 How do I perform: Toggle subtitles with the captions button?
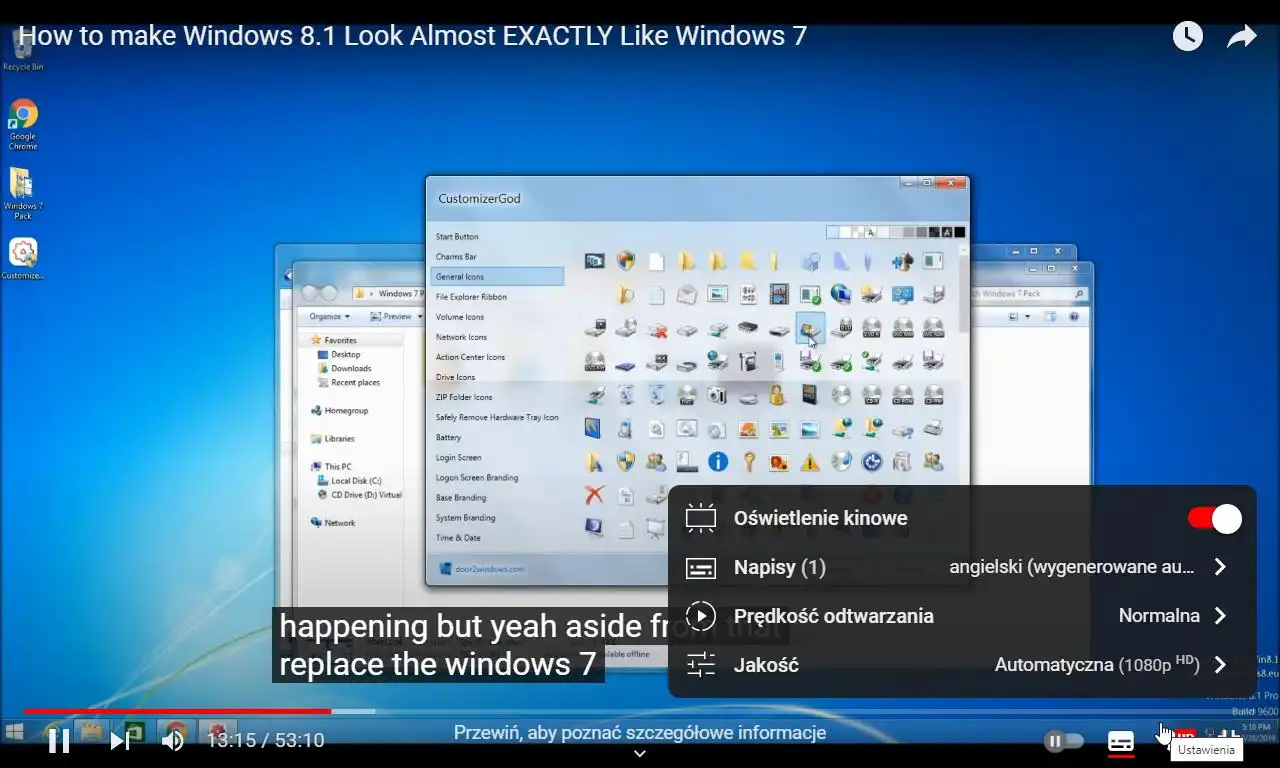point(1121,742)
